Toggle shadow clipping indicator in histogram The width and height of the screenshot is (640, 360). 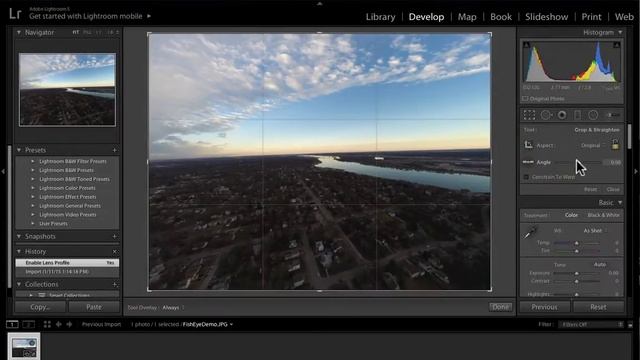click(x=527, y=44)
